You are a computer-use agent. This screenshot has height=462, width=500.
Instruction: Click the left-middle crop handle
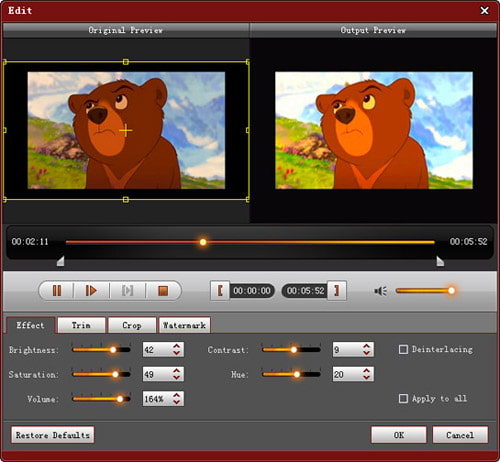click(x=5, y=130)
